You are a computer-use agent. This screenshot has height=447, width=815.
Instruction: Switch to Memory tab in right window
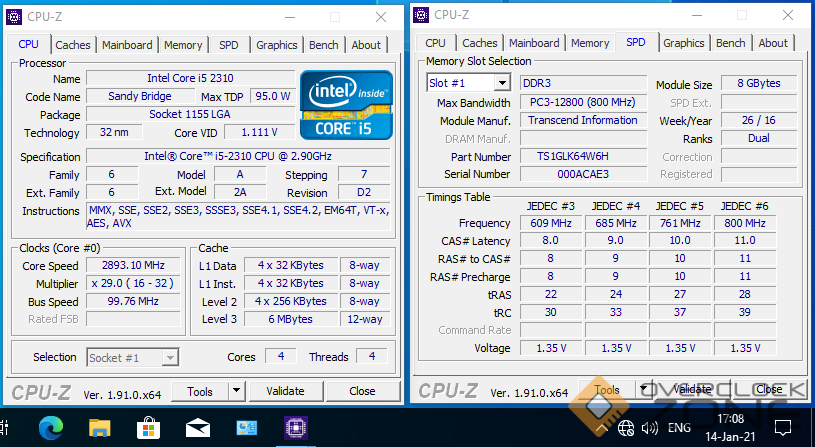point(590,43)
